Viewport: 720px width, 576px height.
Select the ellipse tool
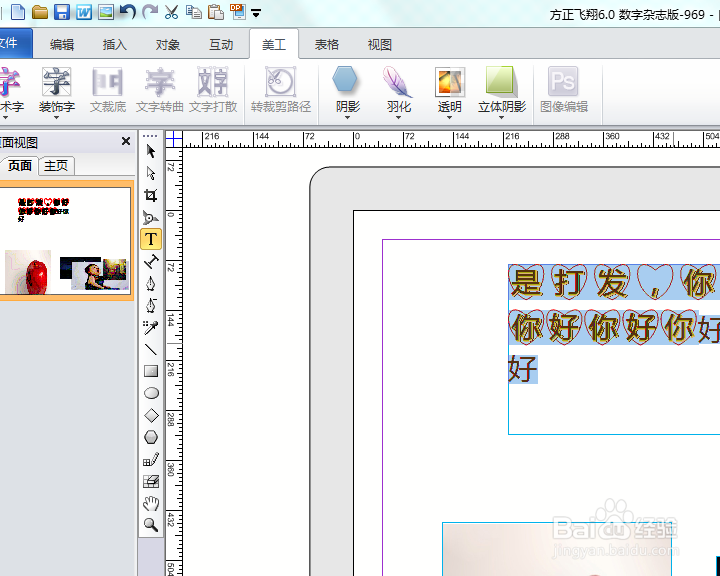pos(151,393)
